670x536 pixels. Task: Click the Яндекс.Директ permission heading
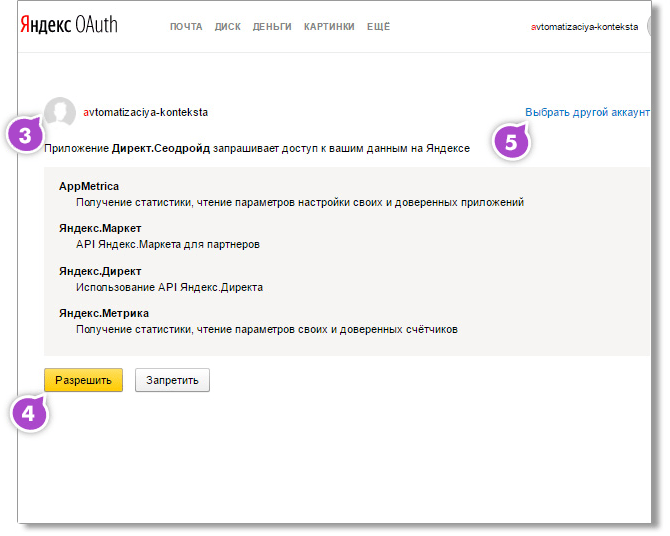pos(100,271)
